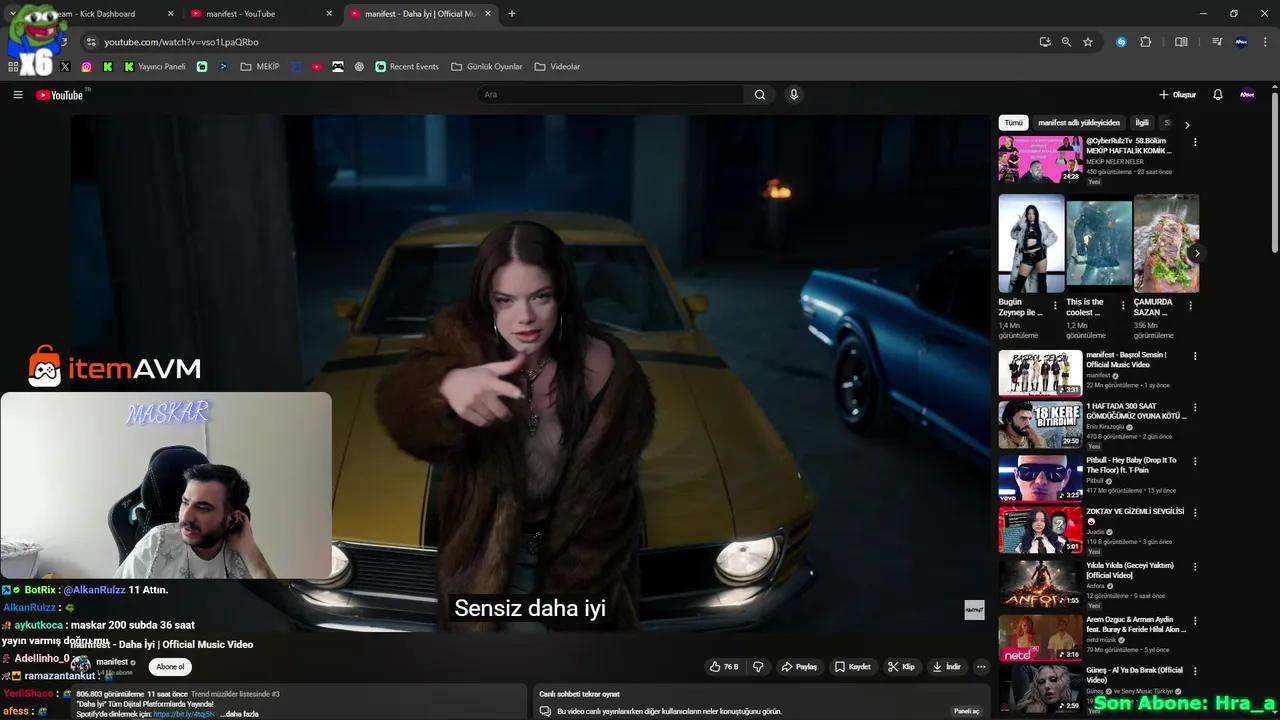Close the 'manifest - Daha İyi' tab

[488, 14]
